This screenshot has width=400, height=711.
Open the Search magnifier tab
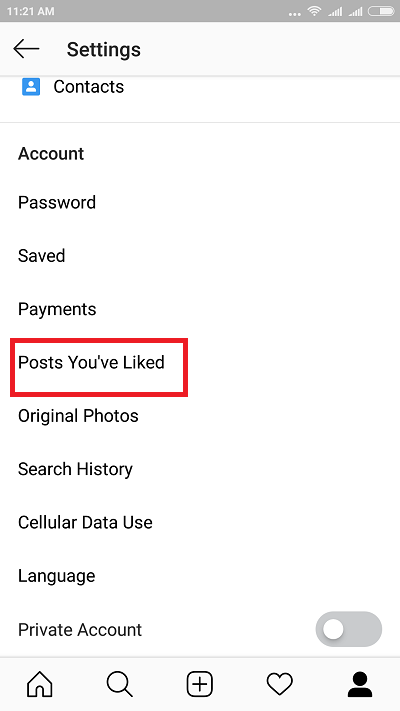point(120,684)
